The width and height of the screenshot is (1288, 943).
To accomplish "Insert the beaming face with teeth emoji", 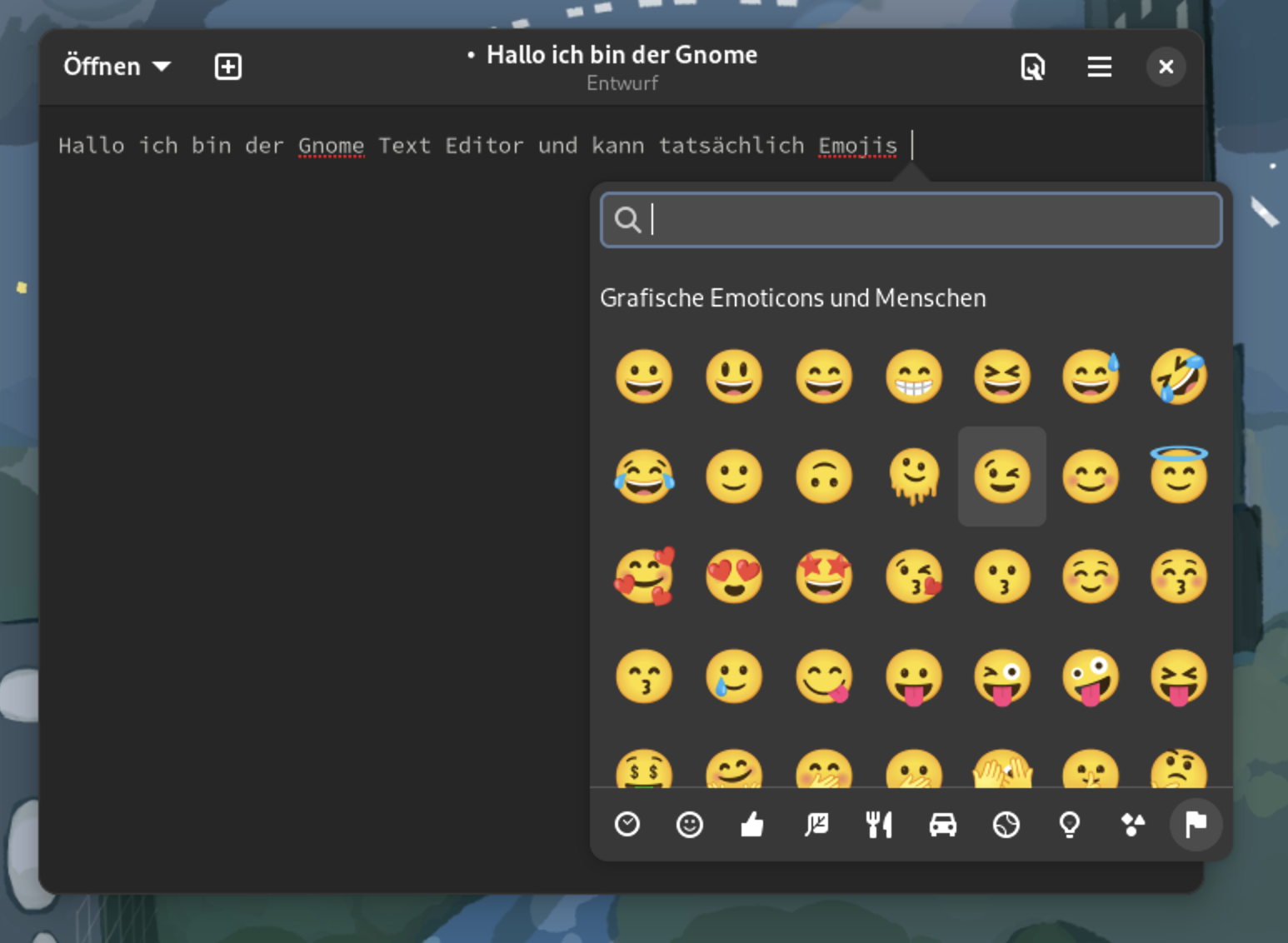I will [914, 377].
